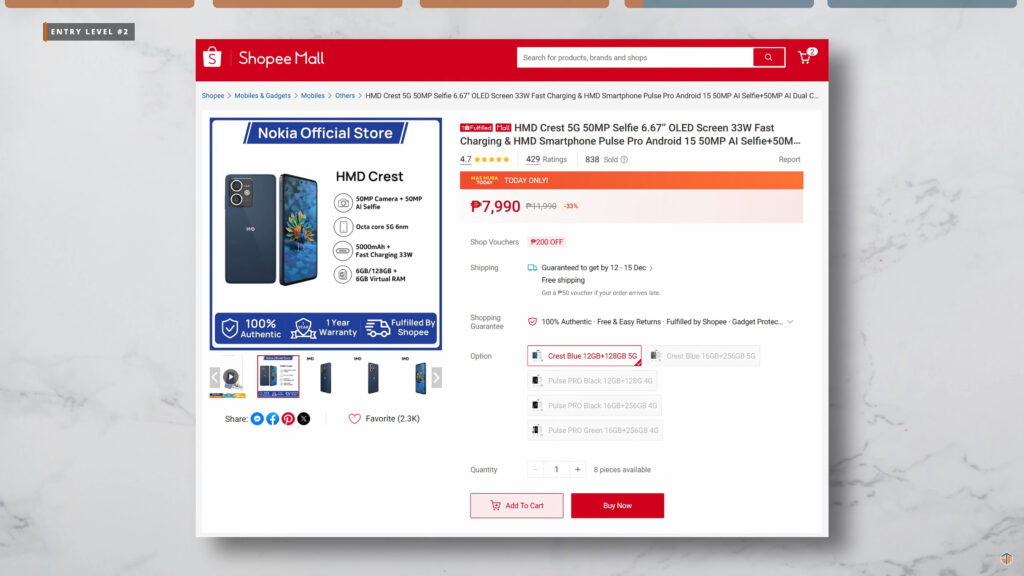The height and width of the screenshot is (576, 1024).
Task: Toggle the Favorite heart icon
Action: click(x=355, y=419)
